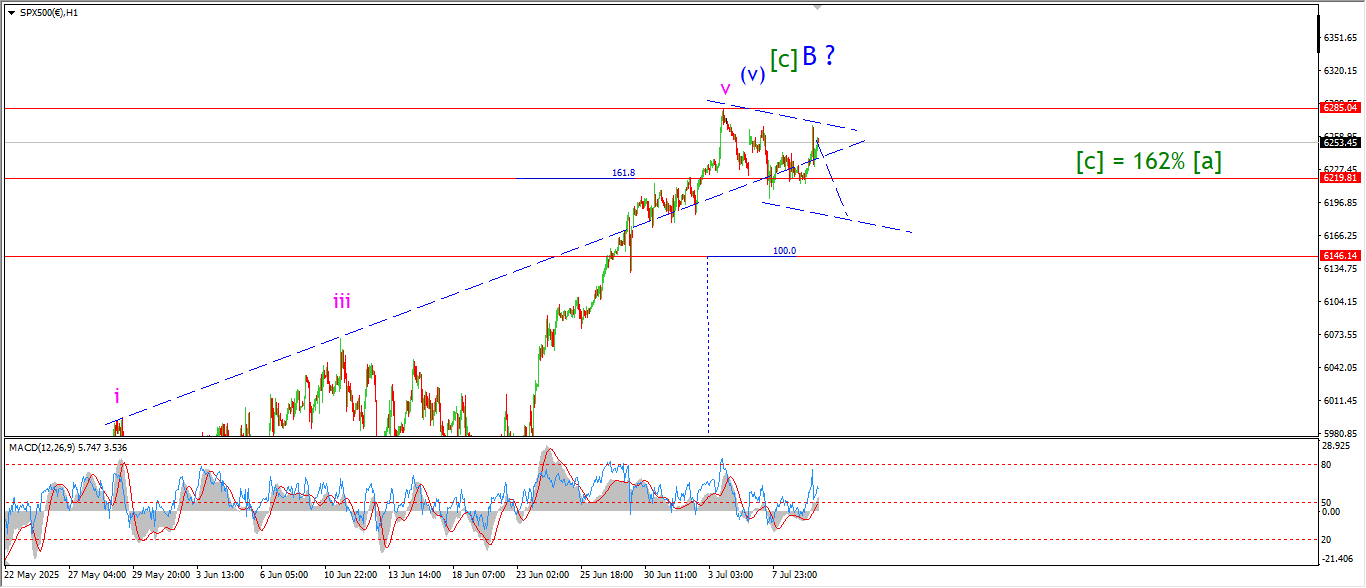Click the triangle icon beside SPX500 symbol title

12,13
